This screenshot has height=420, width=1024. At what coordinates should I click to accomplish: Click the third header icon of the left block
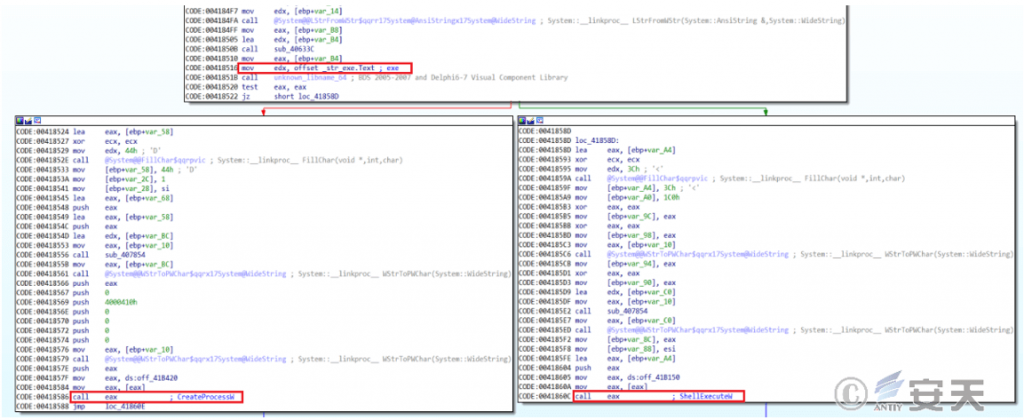click(x=38, y=119)
